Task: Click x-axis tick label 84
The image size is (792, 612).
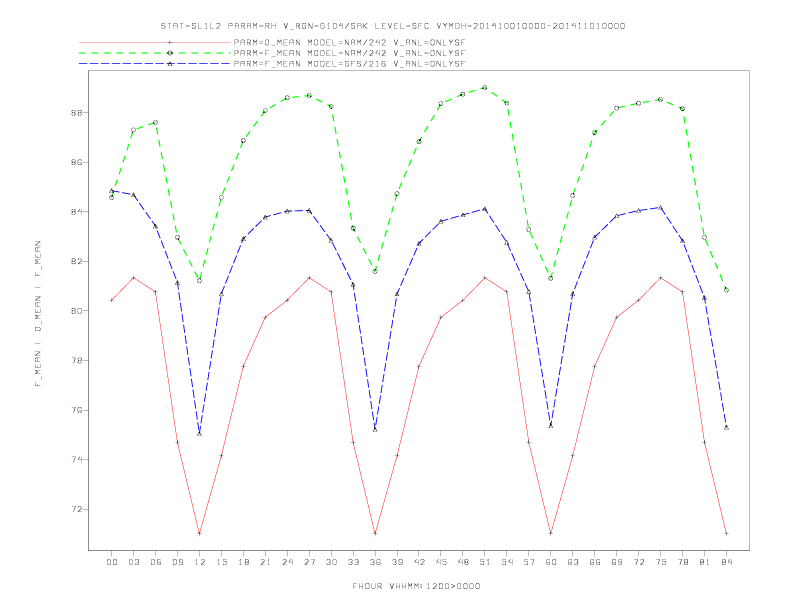Action: coord(726,562)
